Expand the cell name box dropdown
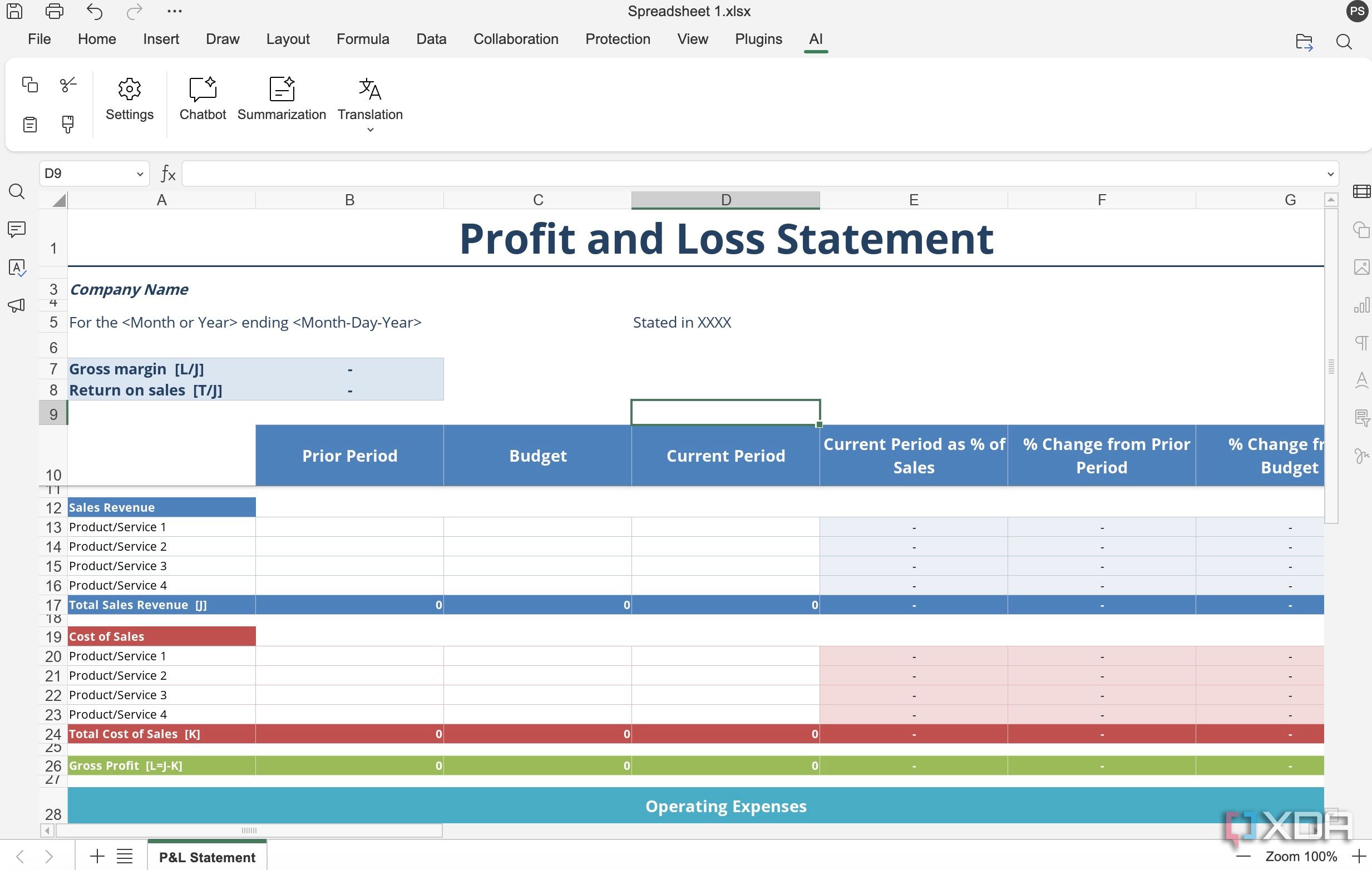This screenshot has height=870, width=1372. 140,174
